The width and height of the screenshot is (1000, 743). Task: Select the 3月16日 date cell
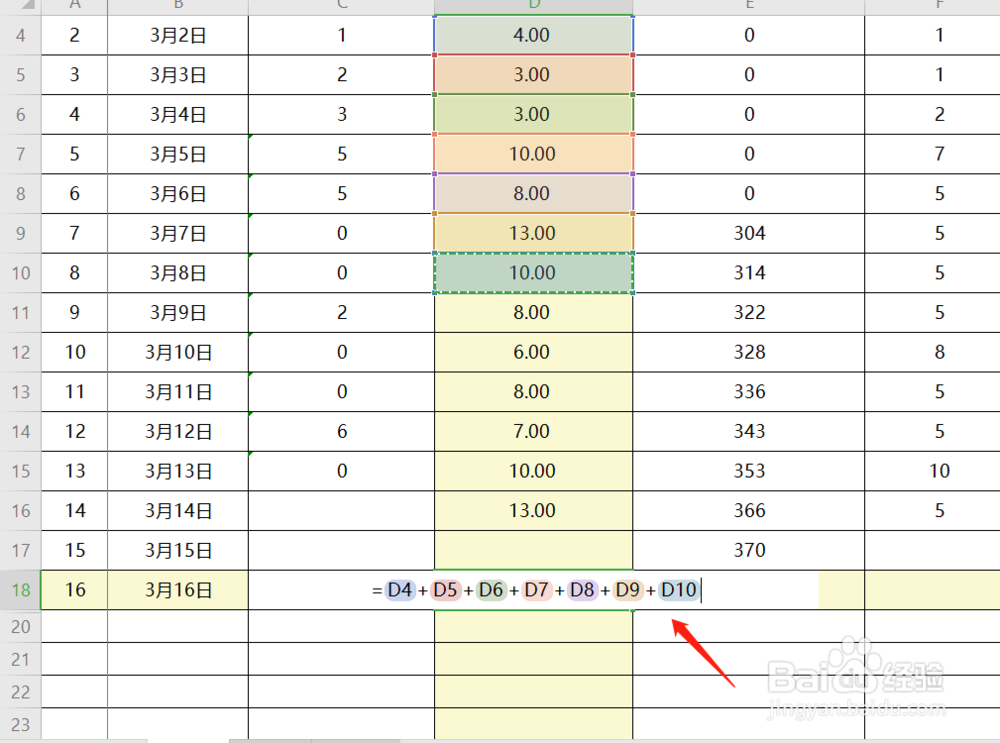tap(177, 590)
